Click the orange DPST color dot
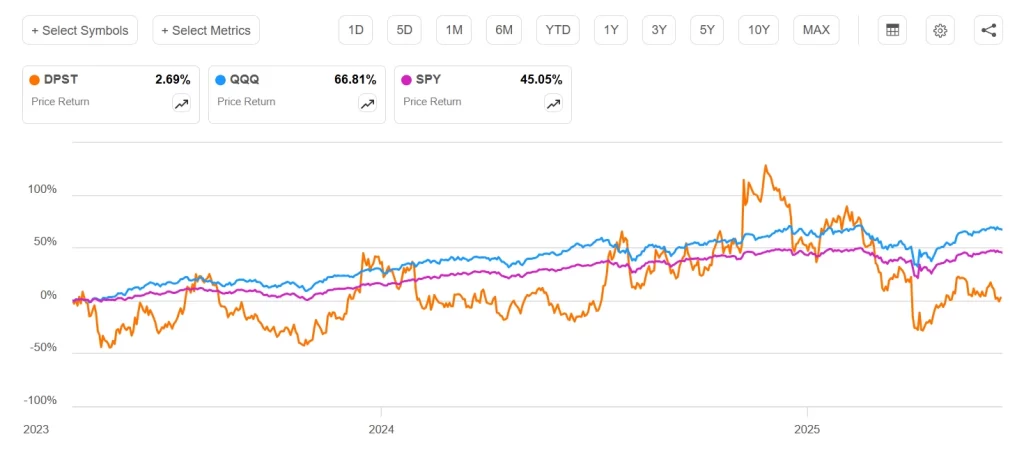Viewport: 1024px width, 464px height. 36,80
